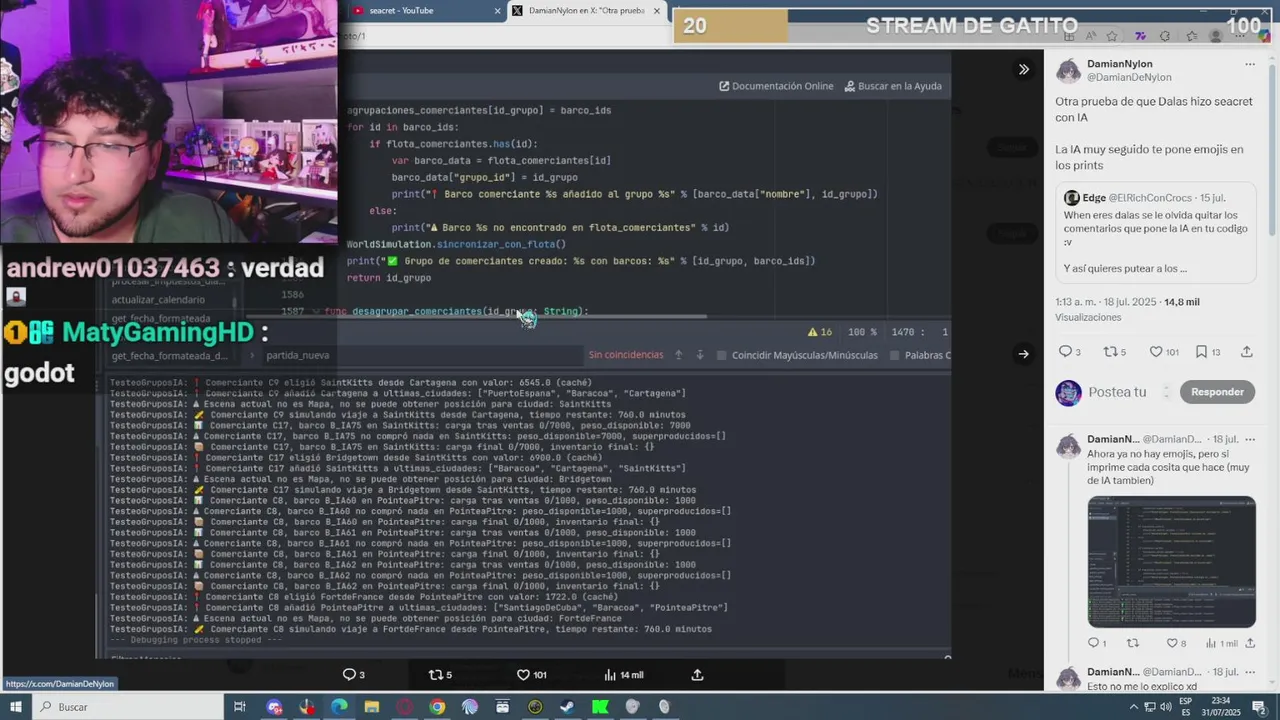Jump to next match with down arrow
The image size is (1280, 720).
(x=700, y=355)
